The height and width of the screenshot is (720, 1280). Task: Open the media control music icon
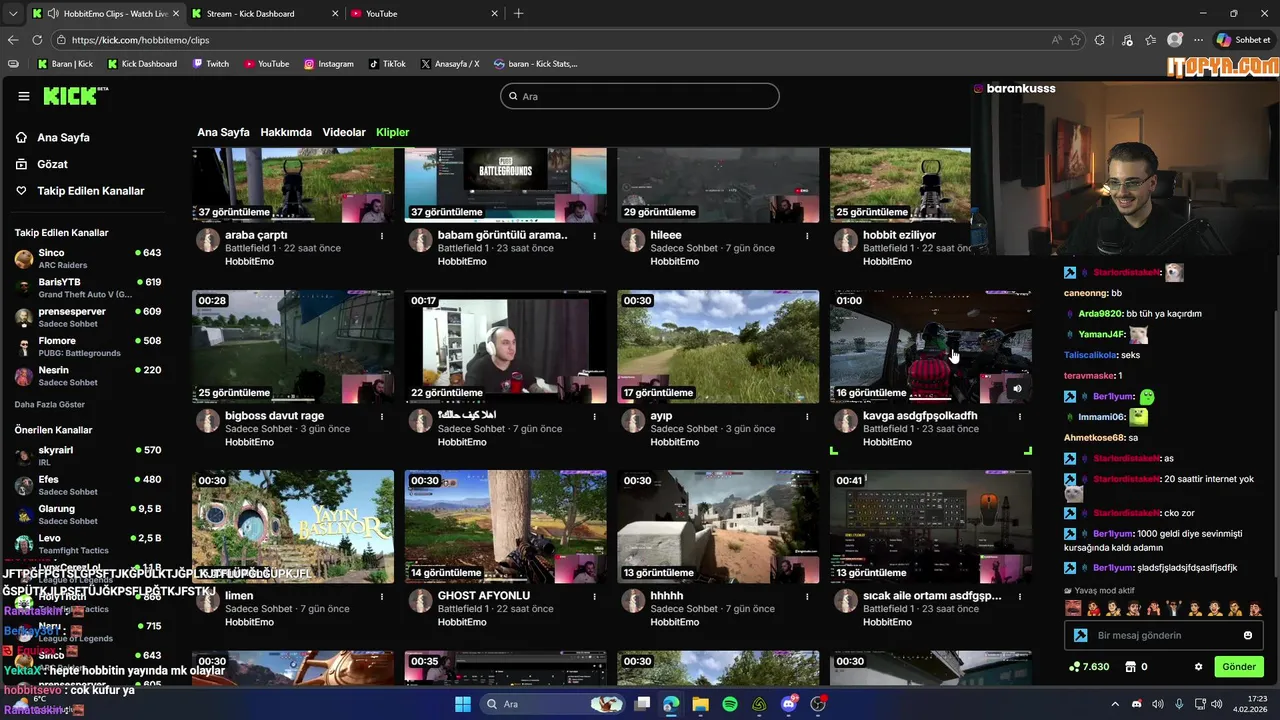[x=1127, y=40]
